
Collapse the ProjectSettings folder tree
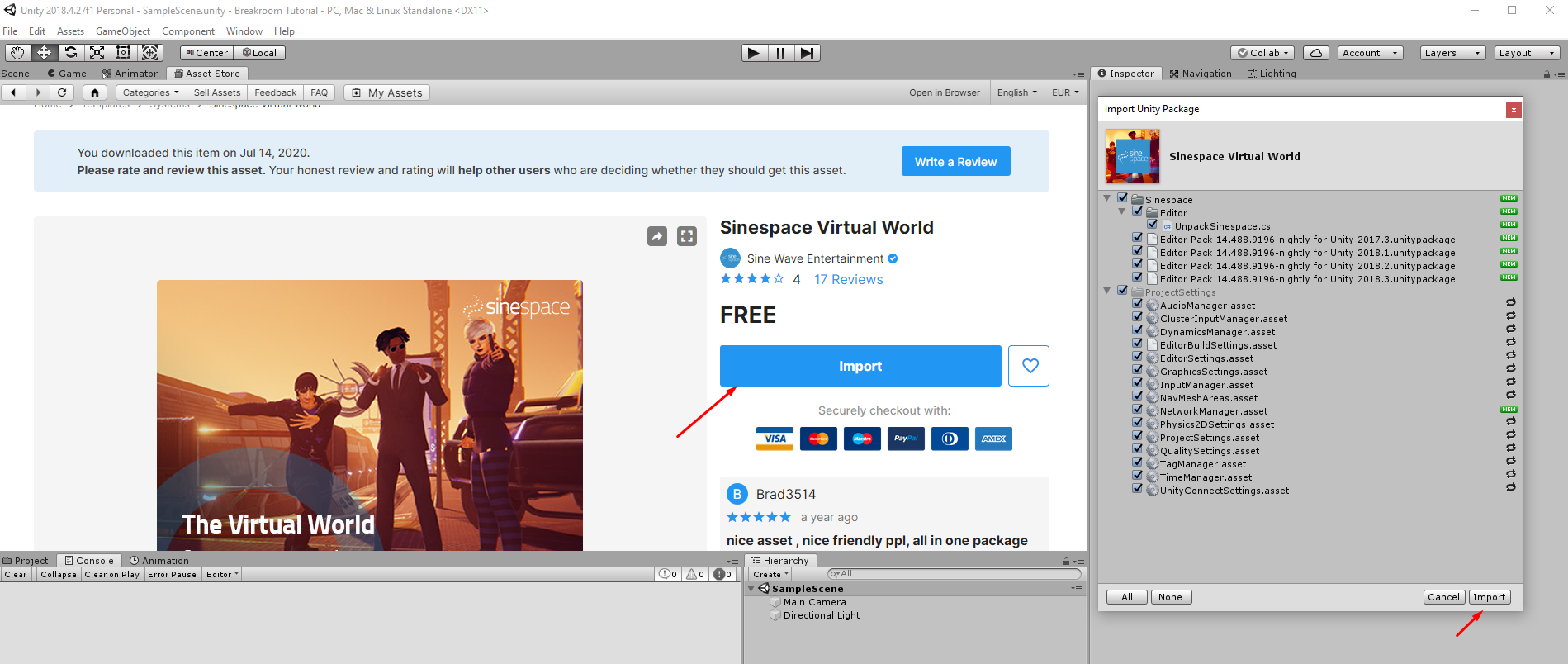[x=1107, y=291]
